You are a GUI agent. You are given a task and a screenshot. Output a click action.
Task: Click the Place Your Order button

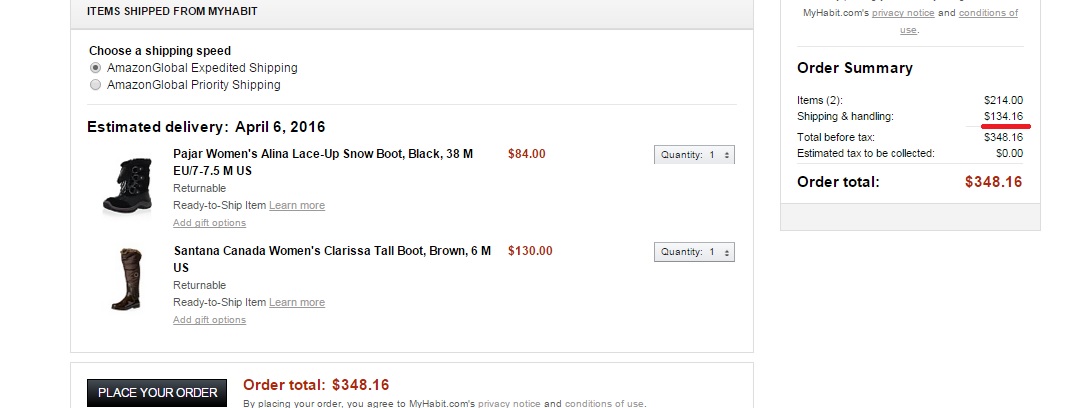(x=157, y=392)
